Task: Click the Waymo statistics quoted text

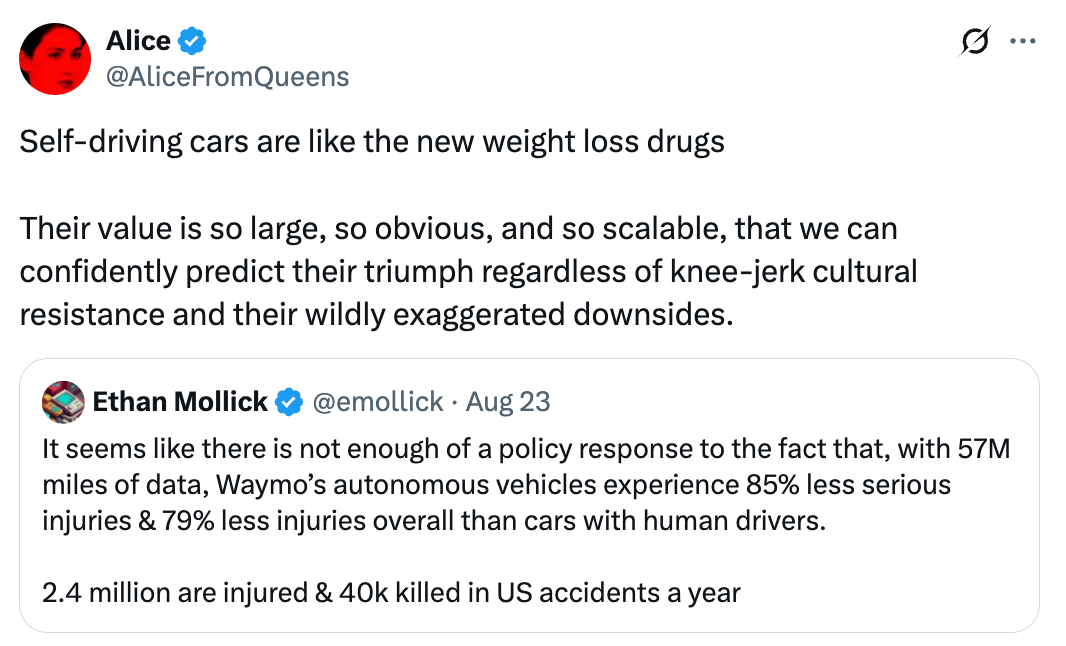Action: tap(500, 486)
